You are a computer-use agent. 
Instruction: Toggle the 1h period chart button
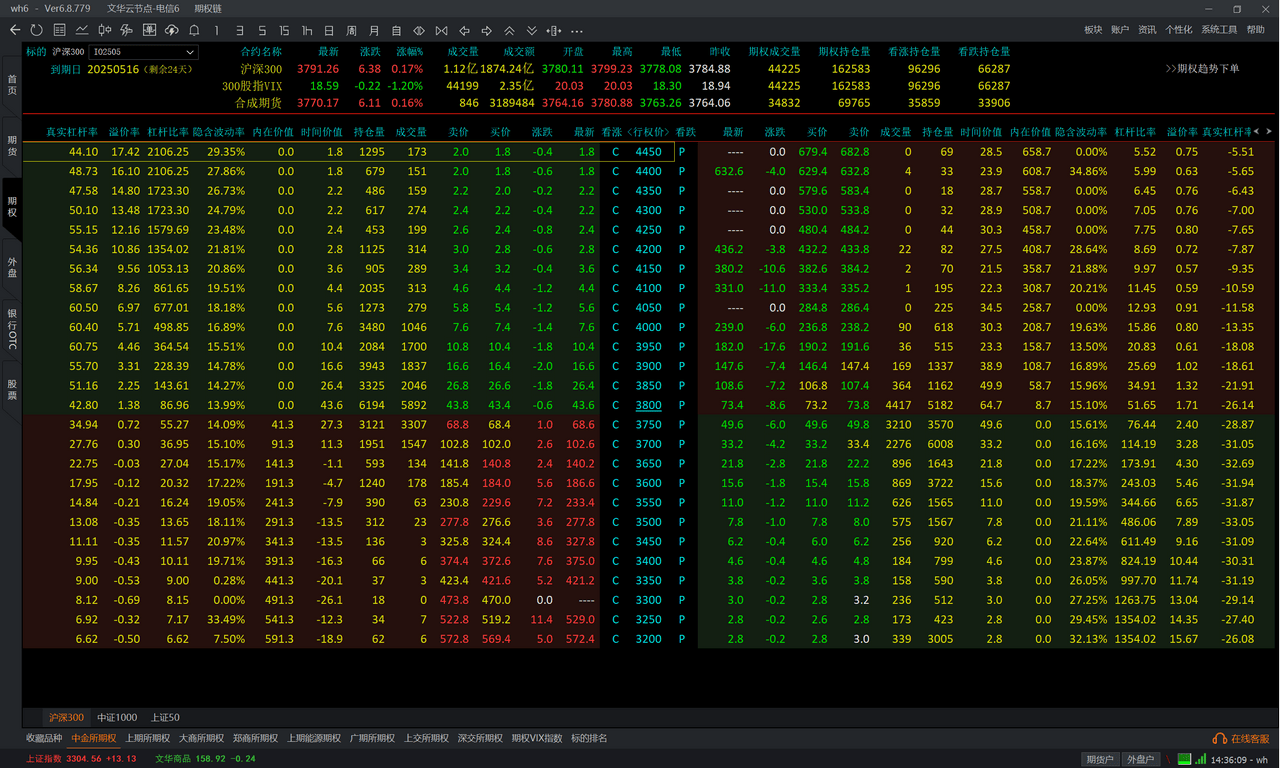(x=307, y=30)
